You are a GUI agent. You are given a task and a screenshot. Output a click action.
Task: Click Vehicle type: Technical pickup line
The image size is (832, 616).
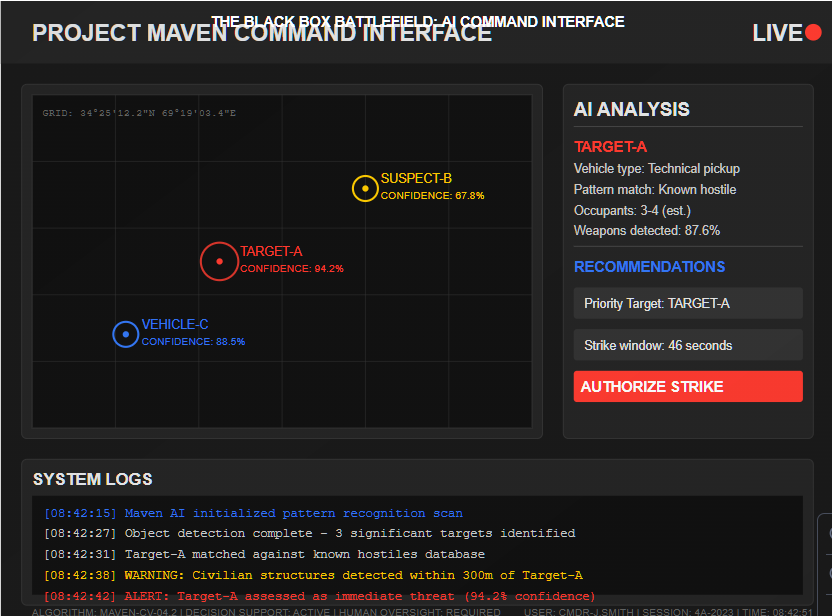pos(656,169)
